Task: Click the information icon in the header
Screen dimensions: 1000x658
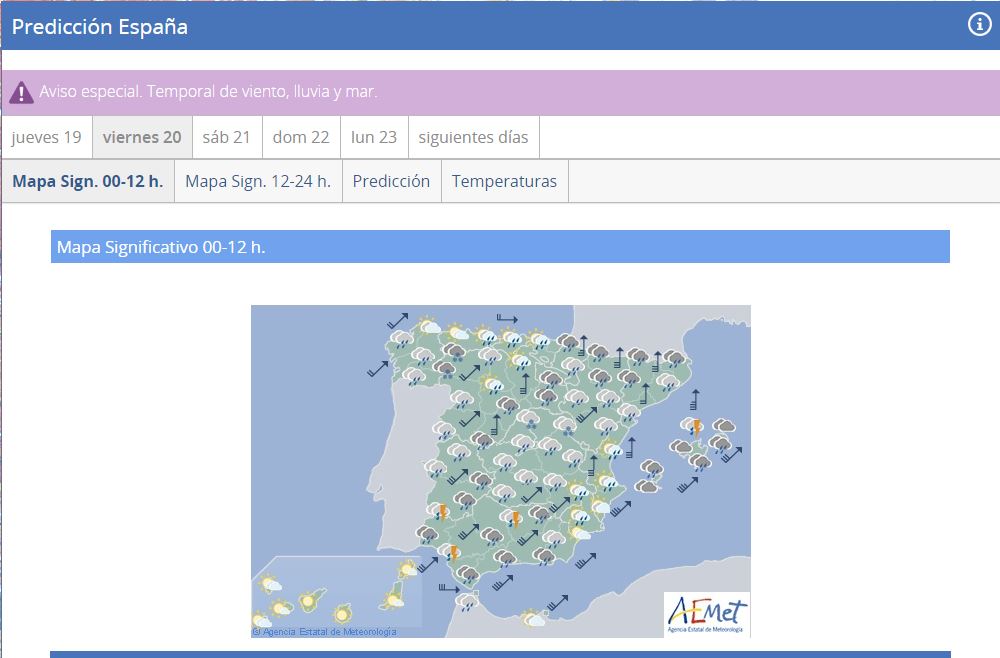Action: point(979,26)
